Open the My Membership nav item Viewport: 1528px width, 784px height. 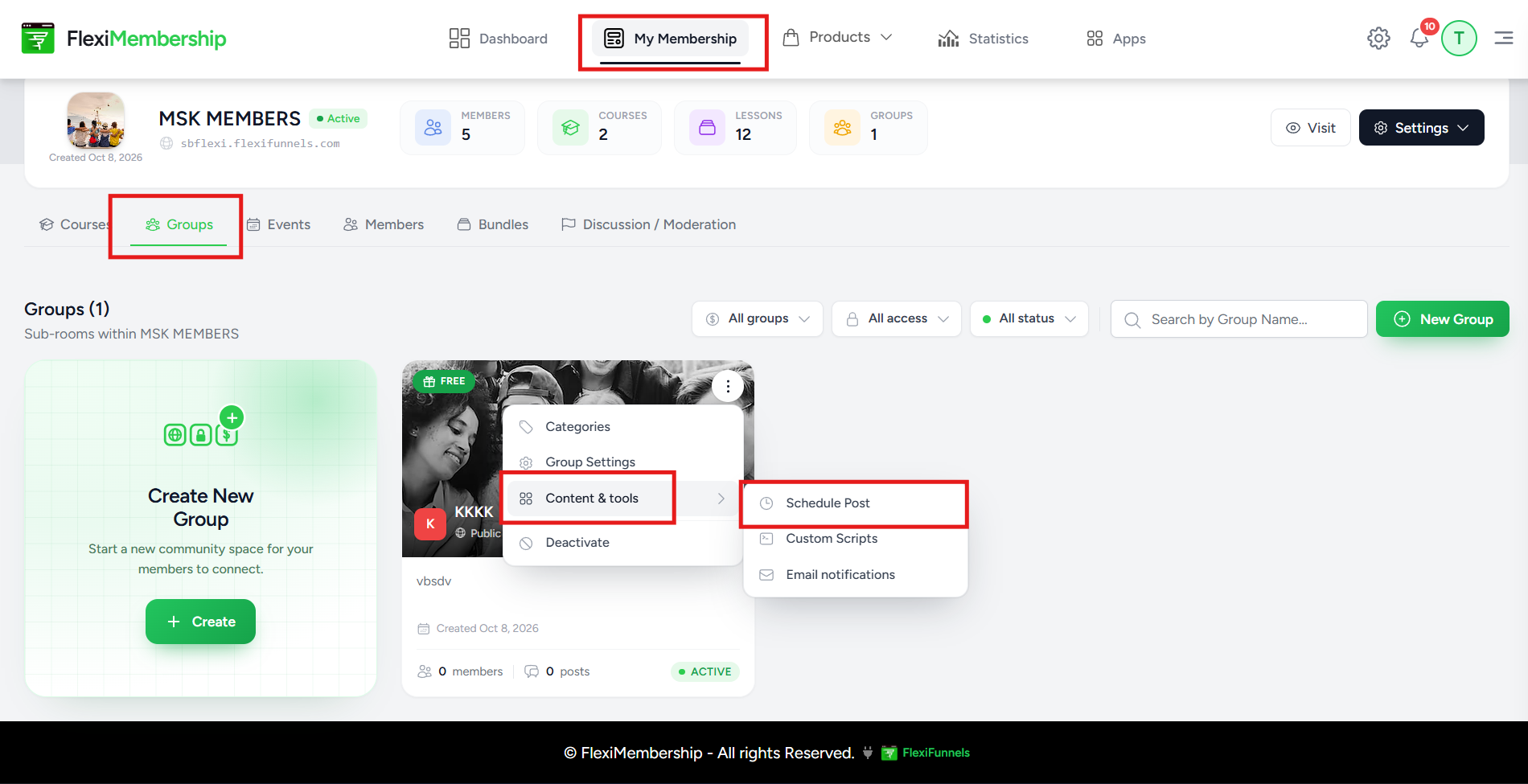point(671,39)
